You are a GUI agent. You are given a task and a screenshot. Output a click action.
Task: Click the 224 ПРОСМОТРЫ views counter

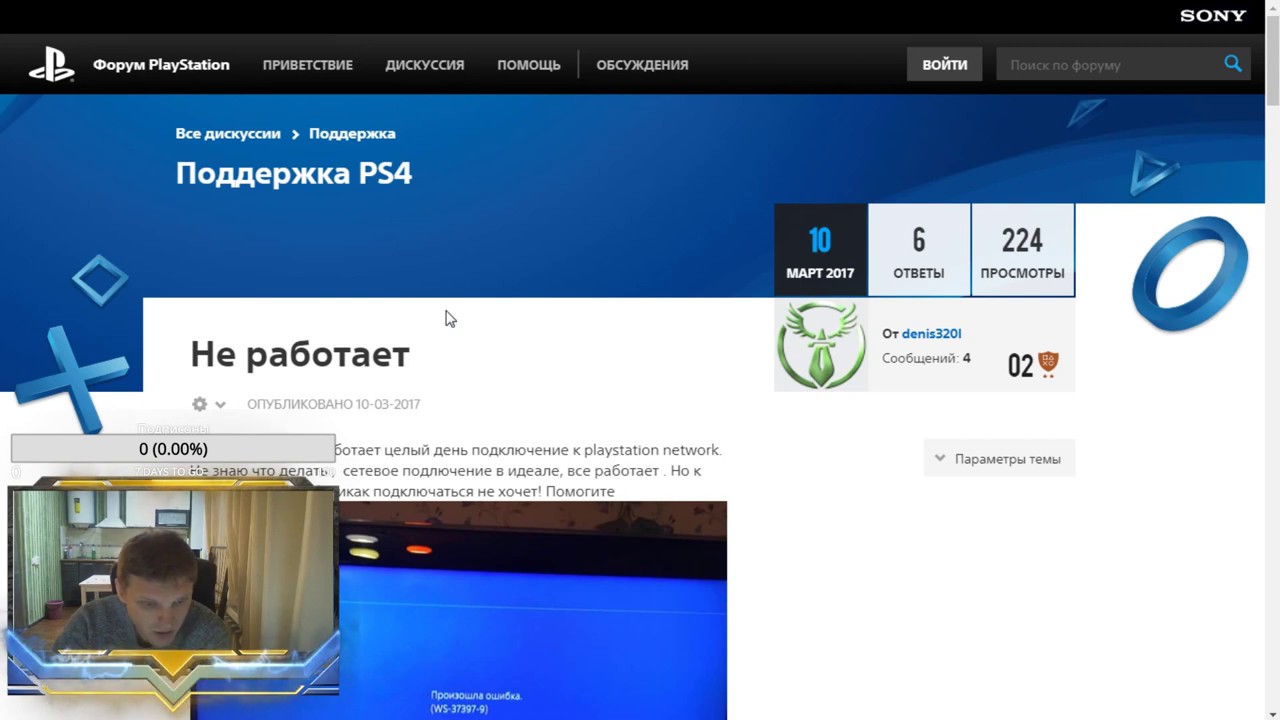click(1022, 250)
